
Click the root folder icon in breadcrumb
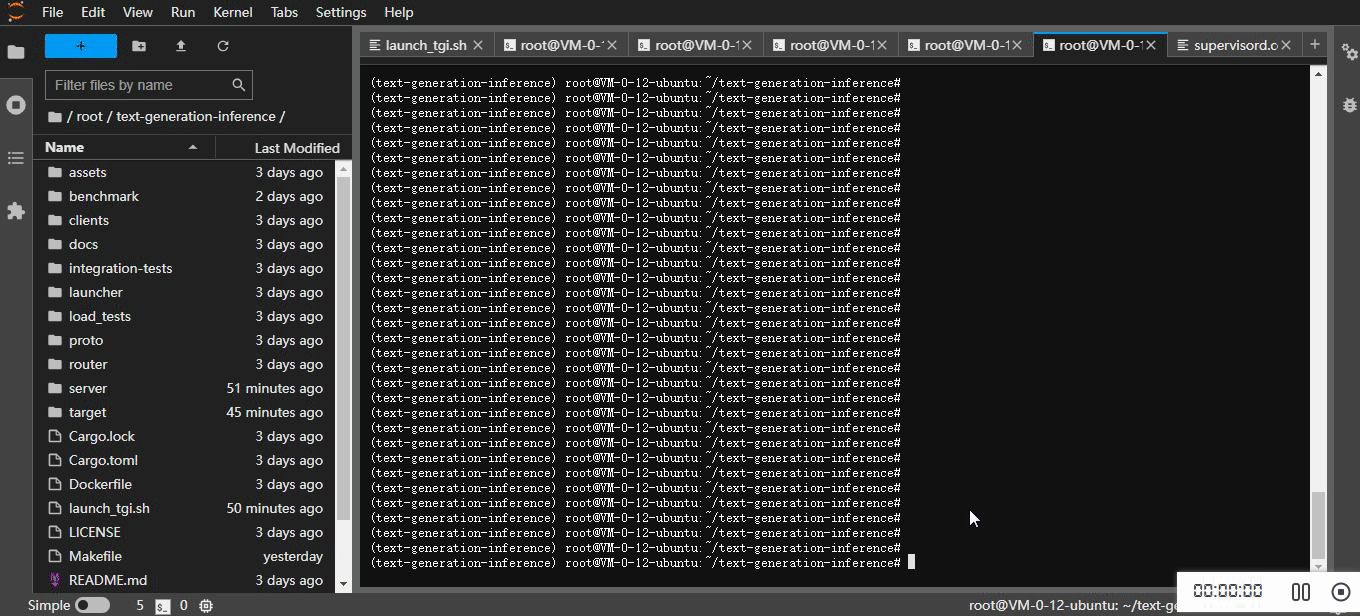tap(55, 116)
